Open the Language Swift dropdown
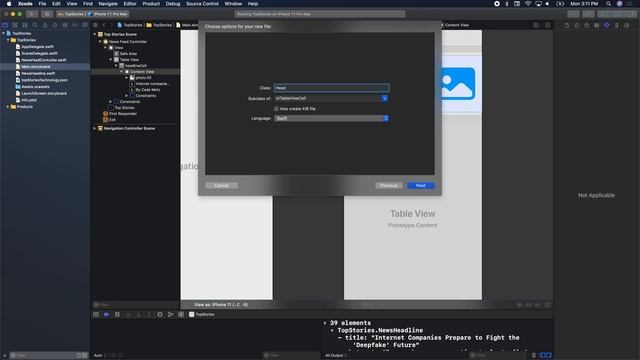 point(331,118)
